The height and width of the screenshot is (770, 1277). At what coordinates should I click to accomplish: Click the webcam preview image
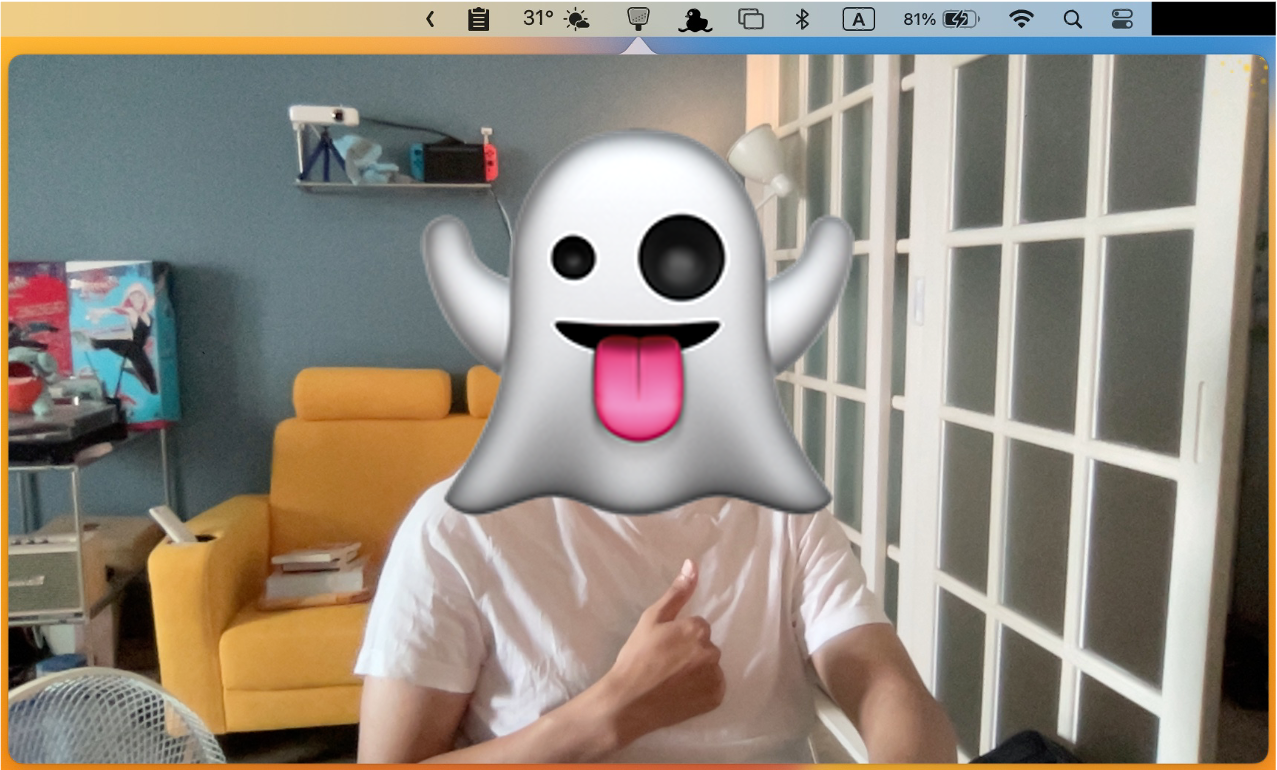pyautogui.click(x=638, y=409)
